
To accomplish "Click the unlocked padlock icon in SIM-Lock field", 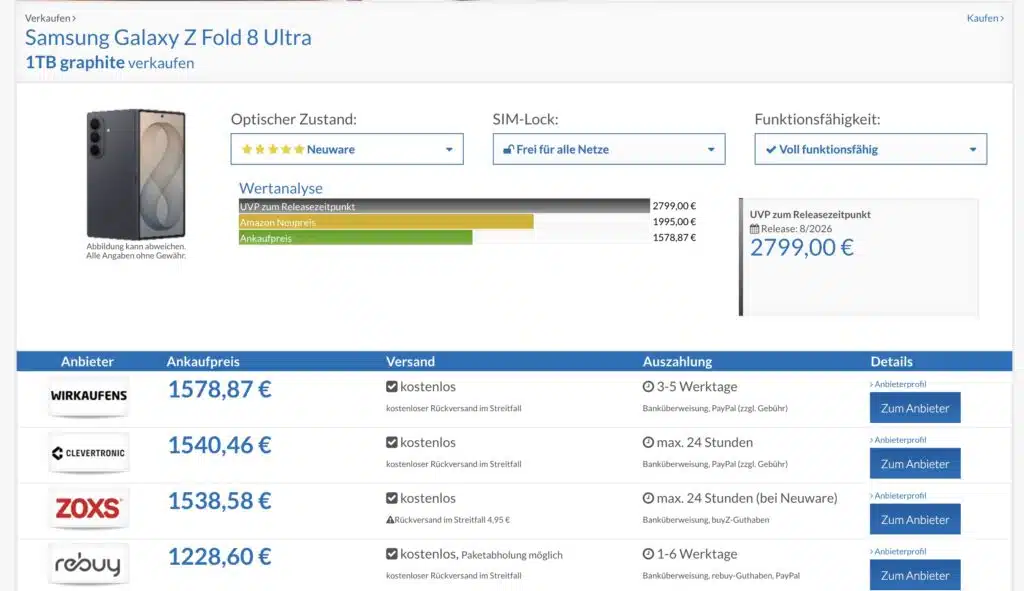I will coord(508,150).
